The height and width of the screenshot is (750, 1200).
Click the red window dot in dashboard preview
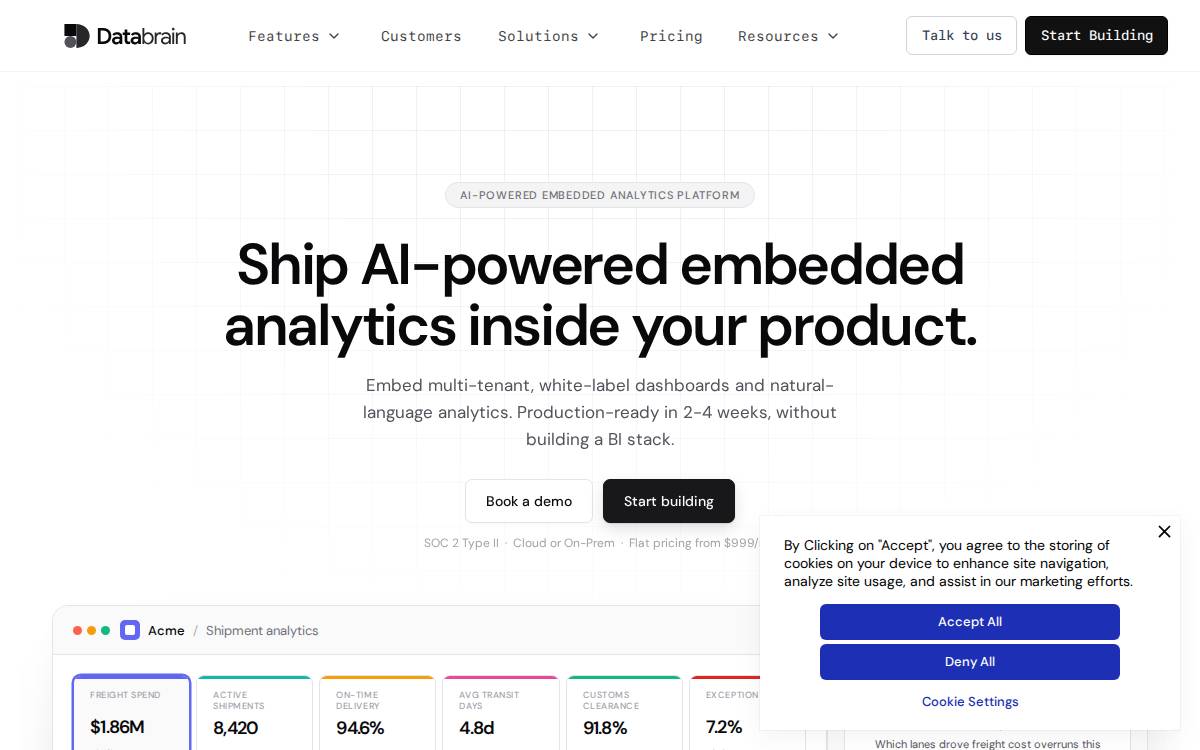78,631
